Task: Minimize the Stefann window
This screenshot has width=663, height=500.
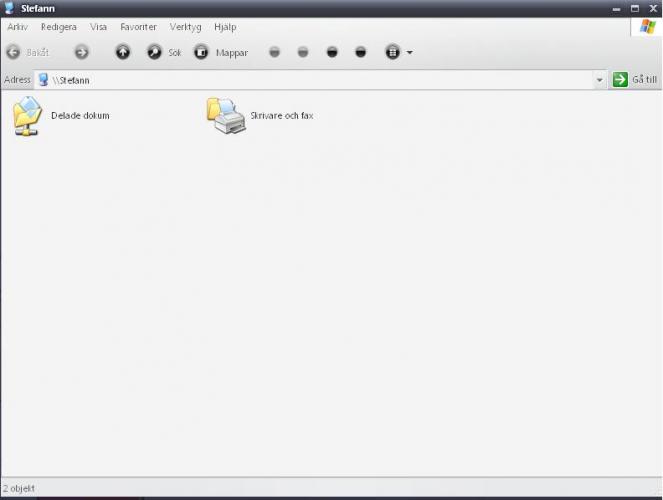Action: point(616,8)
